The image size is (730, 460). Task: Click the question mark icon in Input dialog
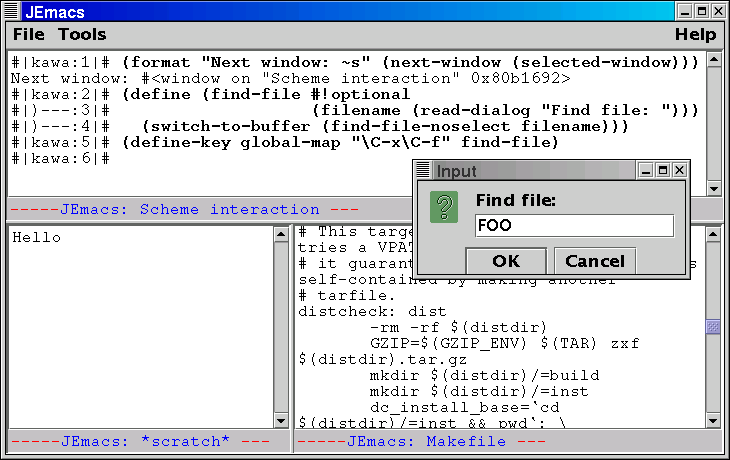(444, 207)
